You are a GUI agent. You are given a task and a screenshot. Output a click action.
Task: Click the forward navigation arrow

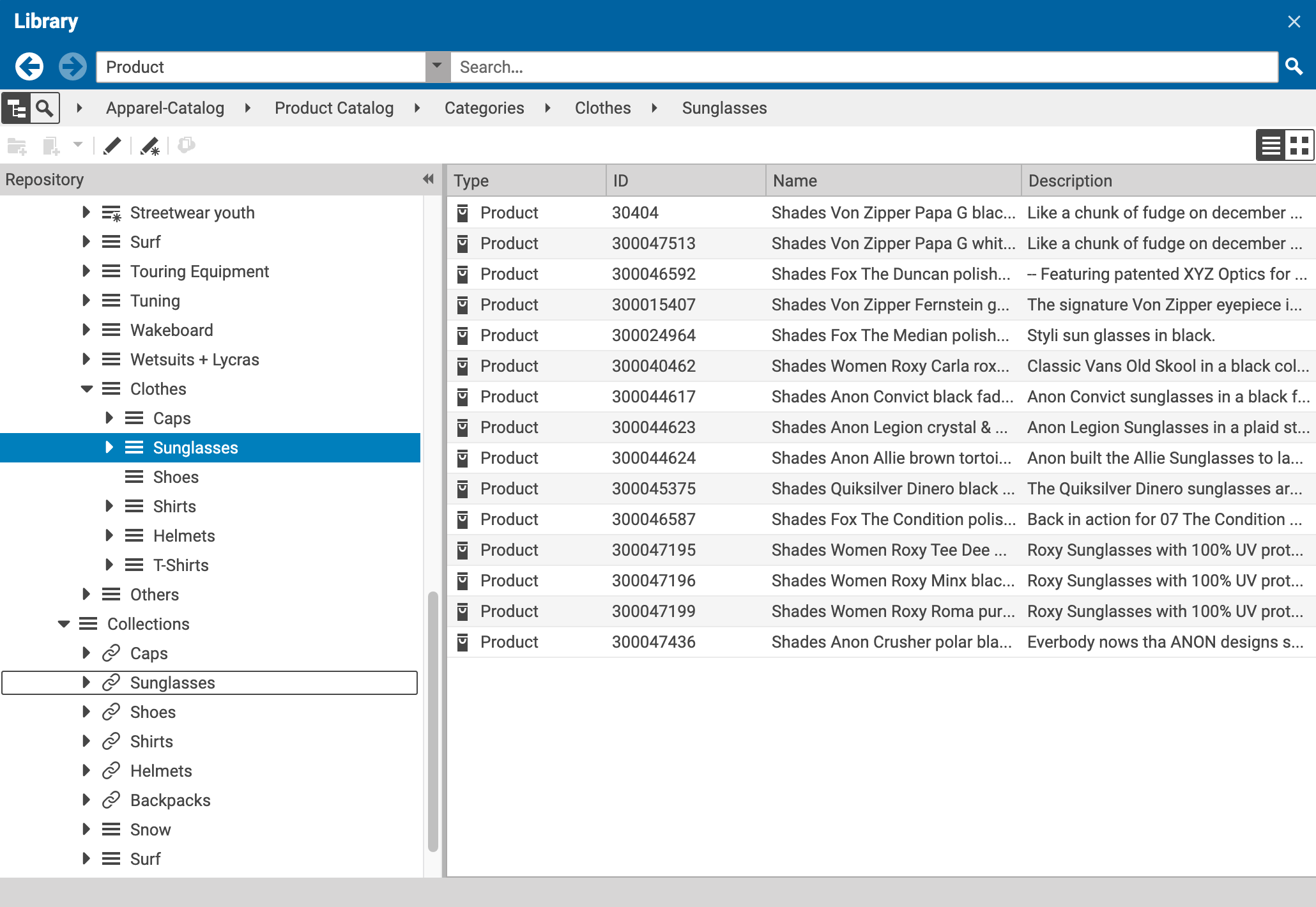[72, 66]
